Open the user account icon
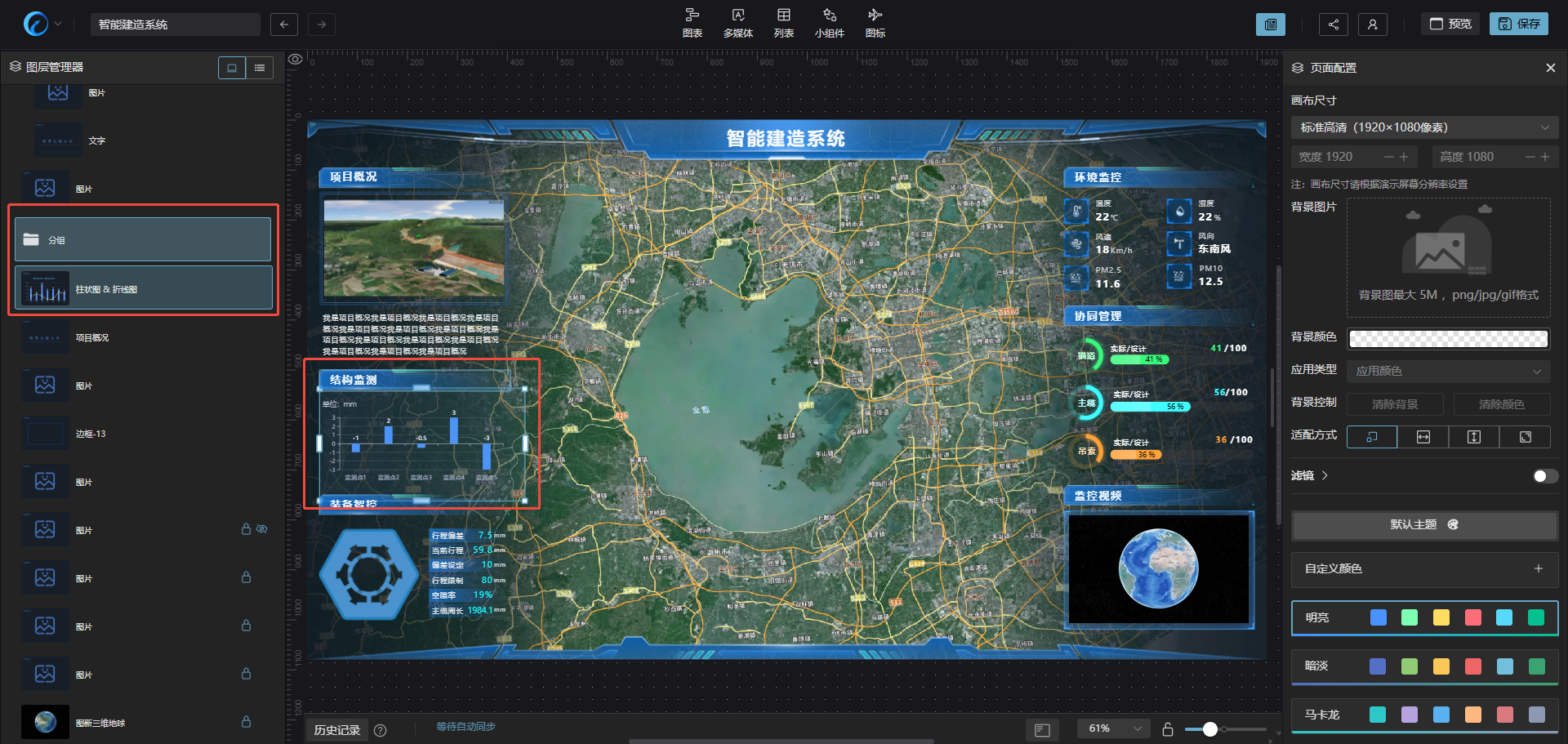 click(x=1372, y=25)
